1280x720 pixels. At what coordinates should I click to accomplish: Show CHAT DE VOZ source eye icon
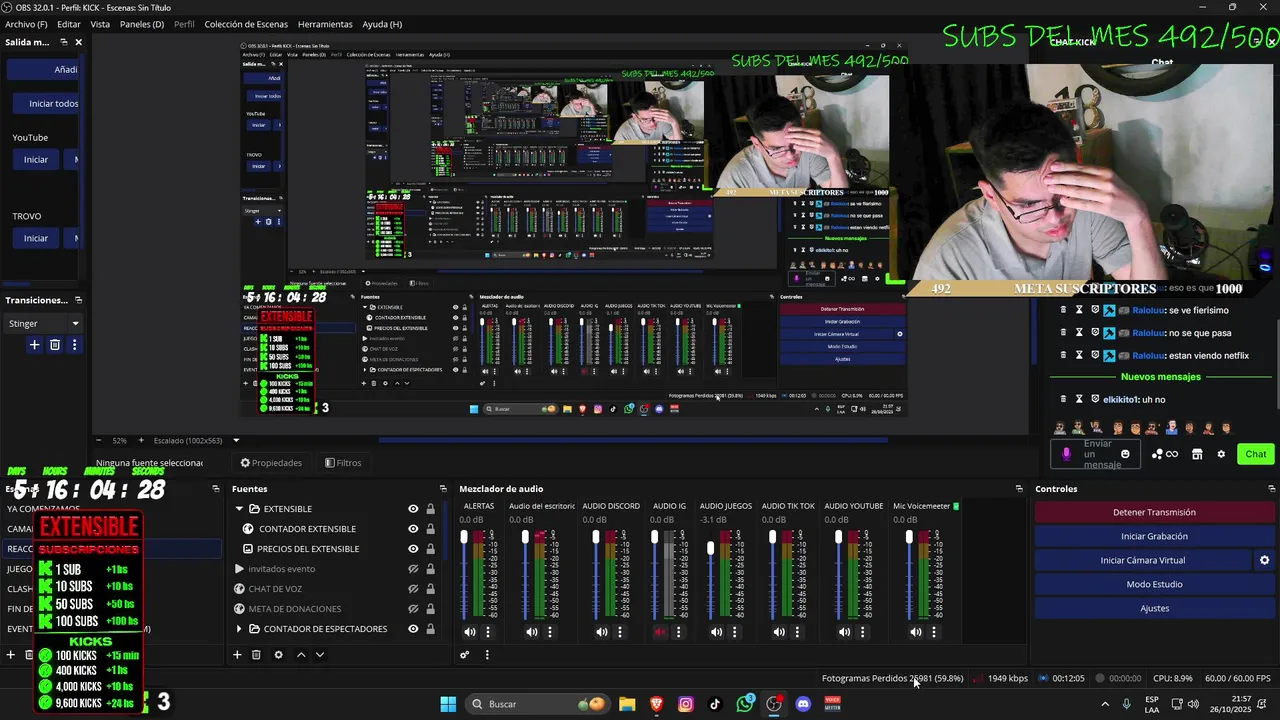(x=413, y=589)
